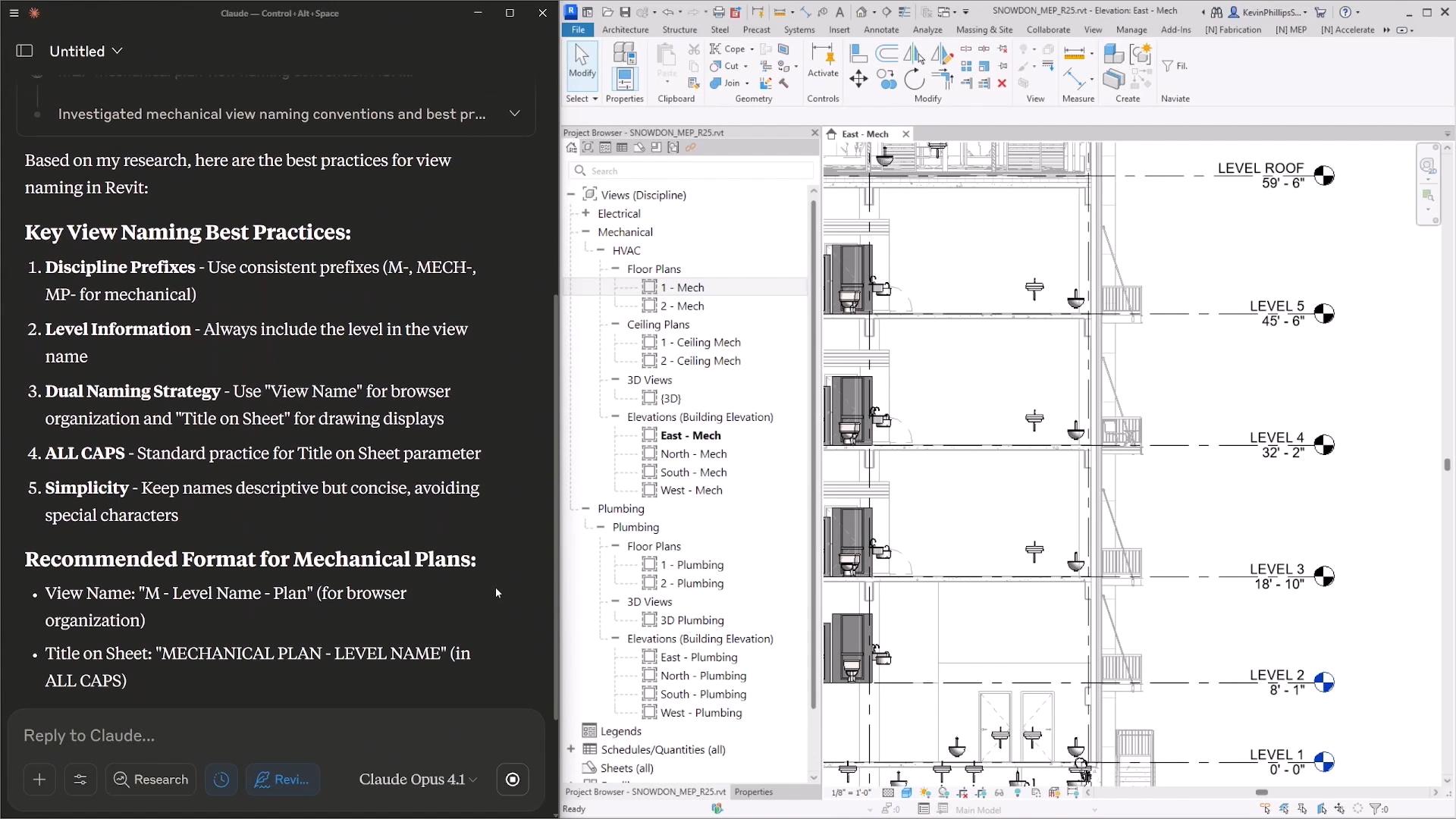Collapse the Plumbing discipline tree node
Image resolution: width=1456 pixels, height=819 pixels.
(x=585, y=509)
